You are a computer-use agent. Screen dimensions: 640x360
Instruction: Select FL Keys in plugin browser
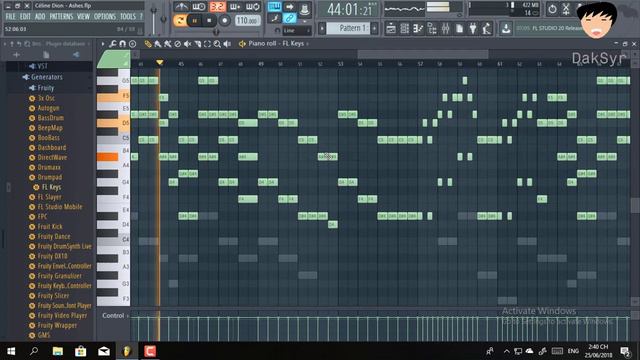pyautogui.click(x=51, y=187)
